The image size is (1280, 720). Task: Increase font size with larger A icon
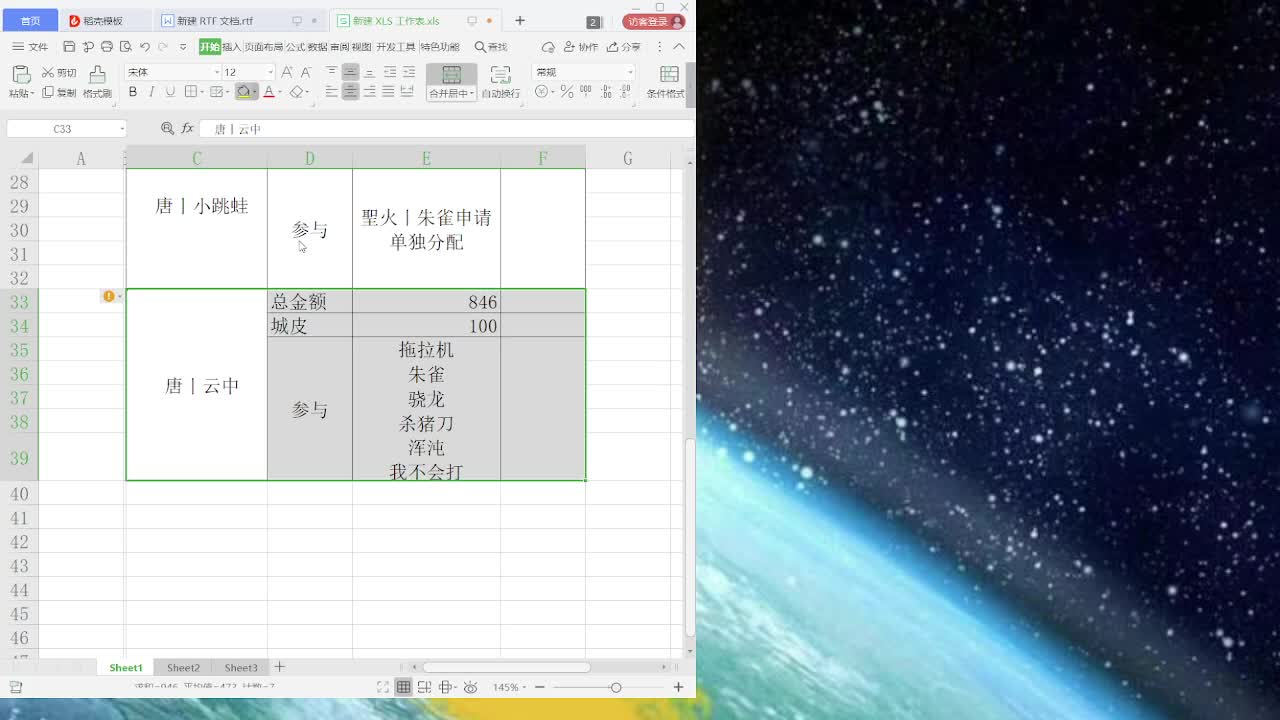287,72
